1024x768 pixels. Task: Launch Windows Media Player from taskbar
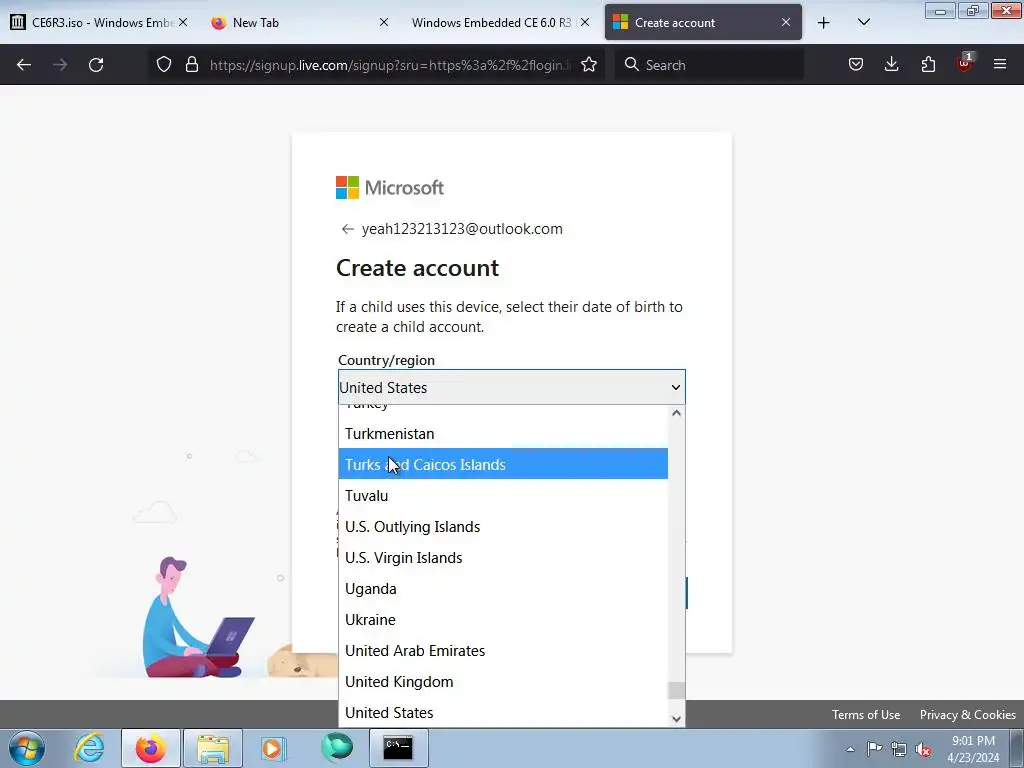coord(274,748)
